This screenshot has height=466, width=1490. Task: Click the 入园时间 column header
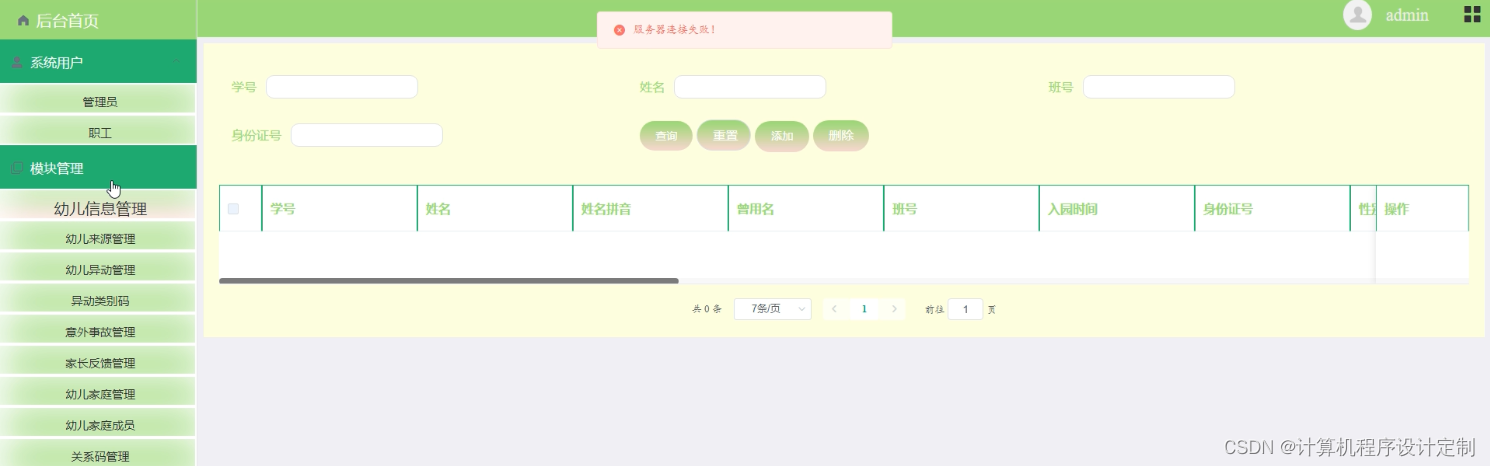(x=1117, y=209)
